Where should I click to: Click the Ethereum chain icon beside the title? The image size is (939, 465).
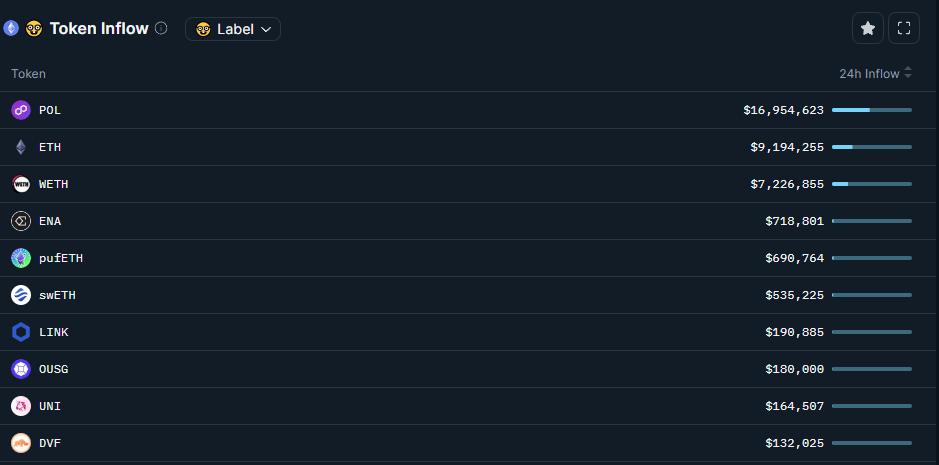point(11,29)
